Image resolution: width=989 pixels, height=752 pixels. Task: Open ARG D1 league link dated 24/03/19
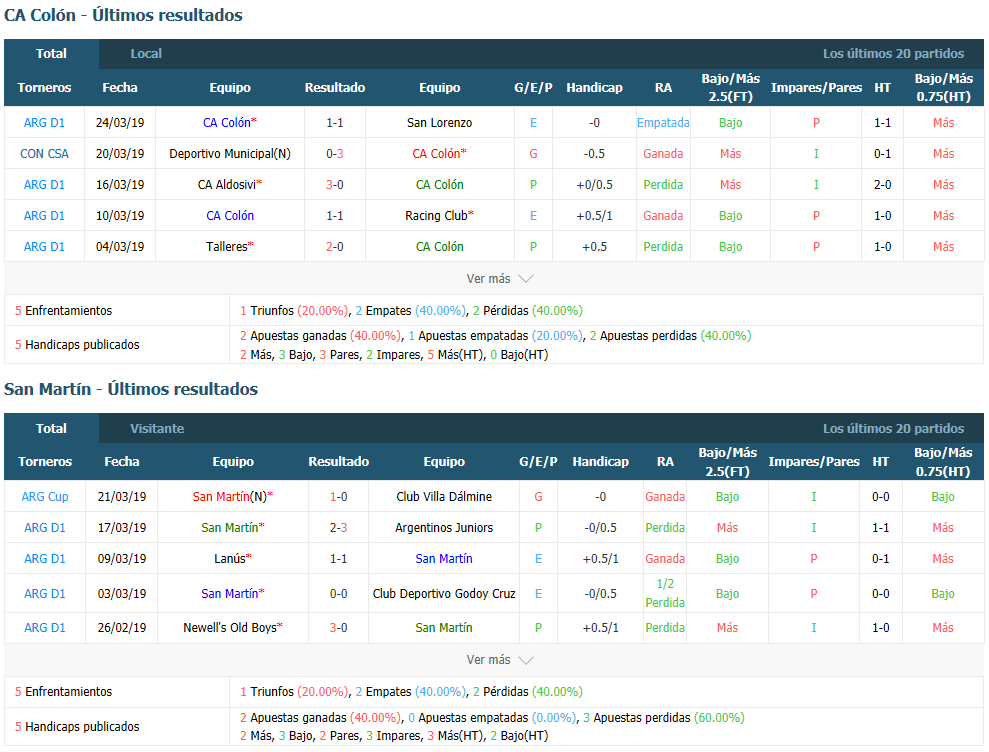[x=44, y=122]
